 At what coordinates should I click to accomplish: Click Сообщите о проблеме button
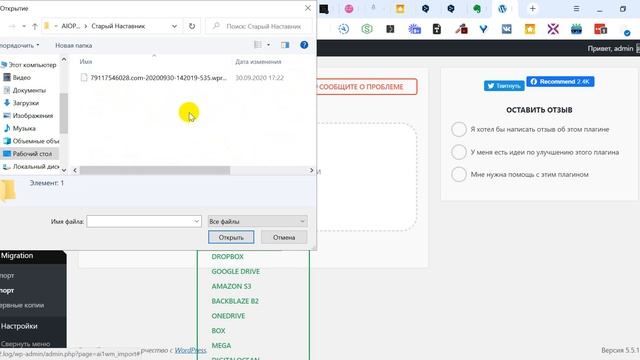point(367,87)
